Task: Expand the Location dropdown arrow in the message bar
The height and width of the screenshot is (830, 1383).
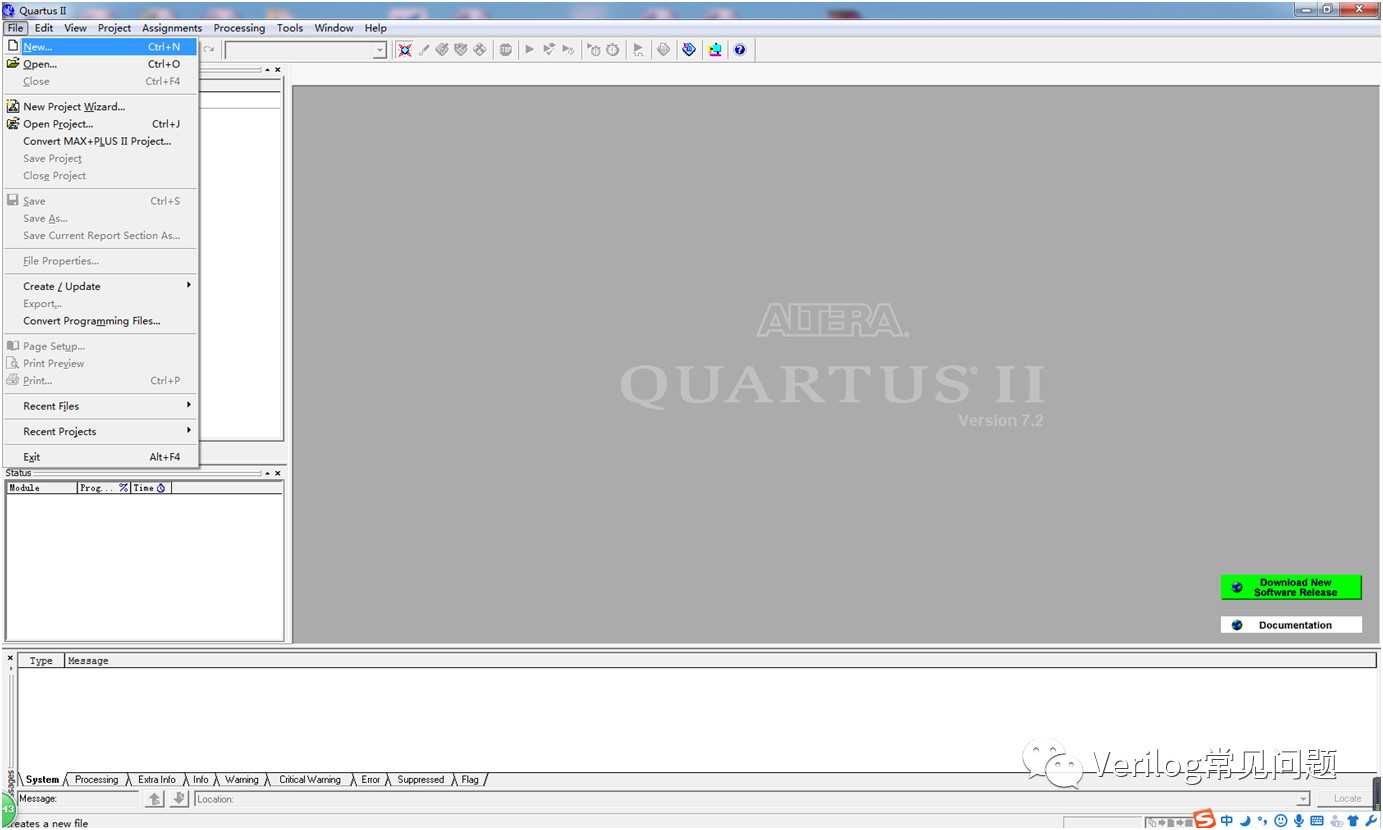Action: 1303,799
